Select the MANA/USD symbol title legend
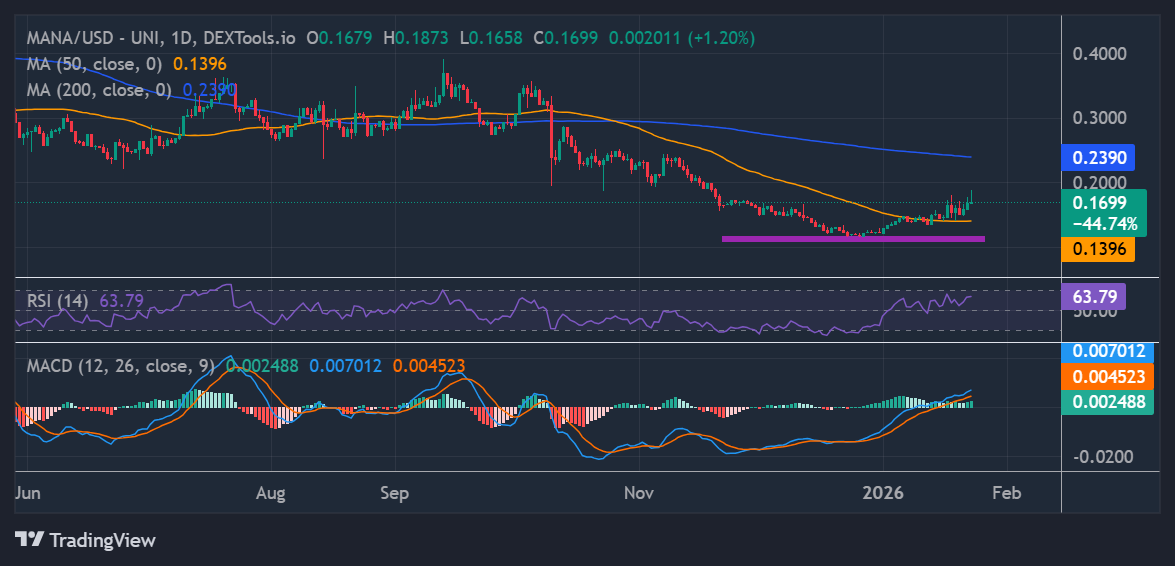This screenshot has height=566, width=1175. [x=158, y=38]
